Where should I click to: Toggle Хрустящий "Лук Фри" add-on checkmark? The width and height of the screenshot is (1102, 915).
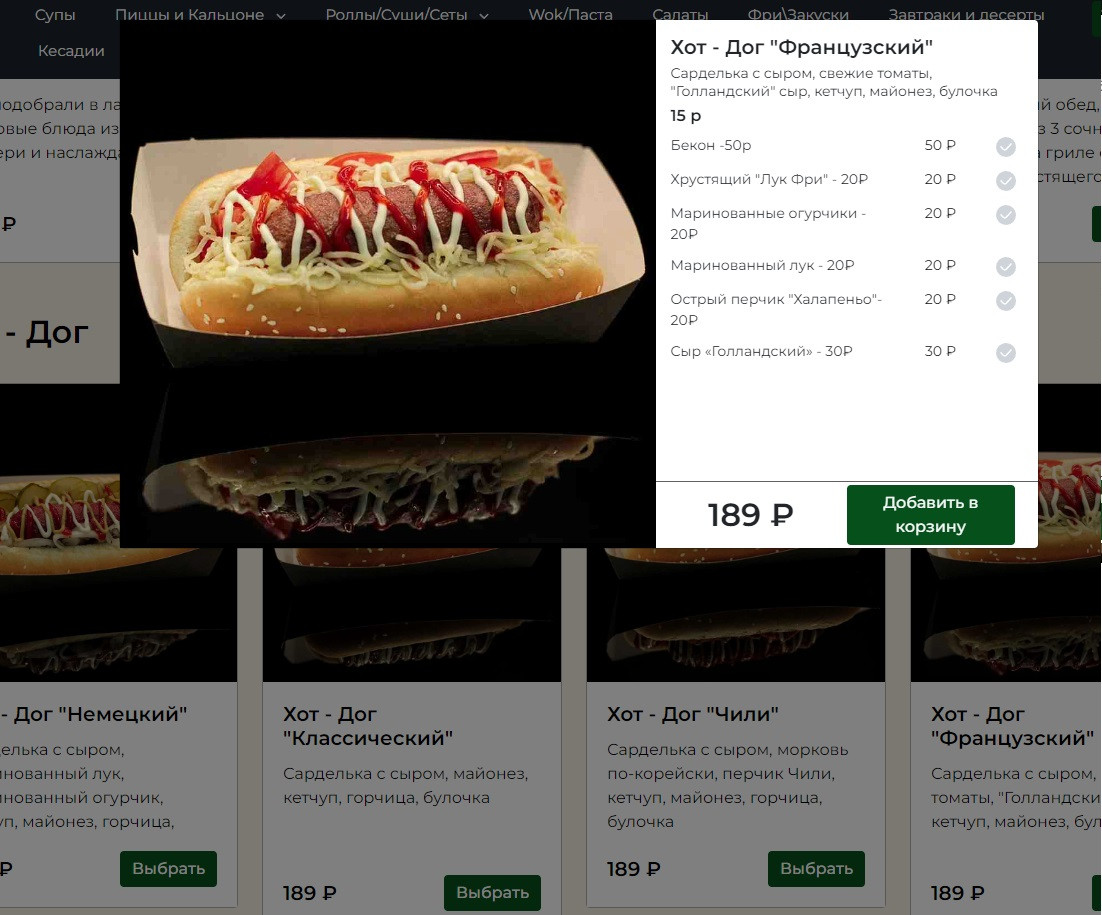[1006, 181]
